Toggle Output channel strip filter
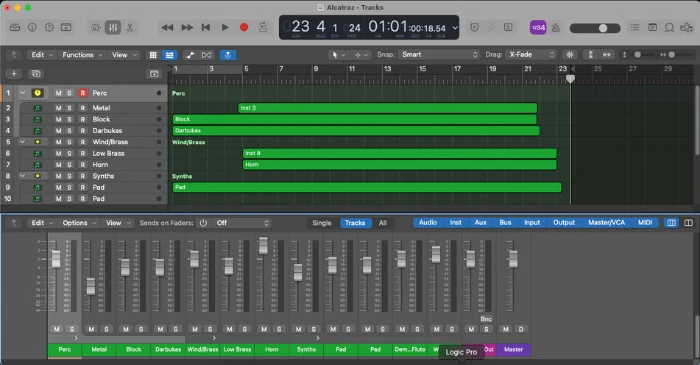Image resolution: width=700 pixels, height=365 pixels. click(564, 222)
